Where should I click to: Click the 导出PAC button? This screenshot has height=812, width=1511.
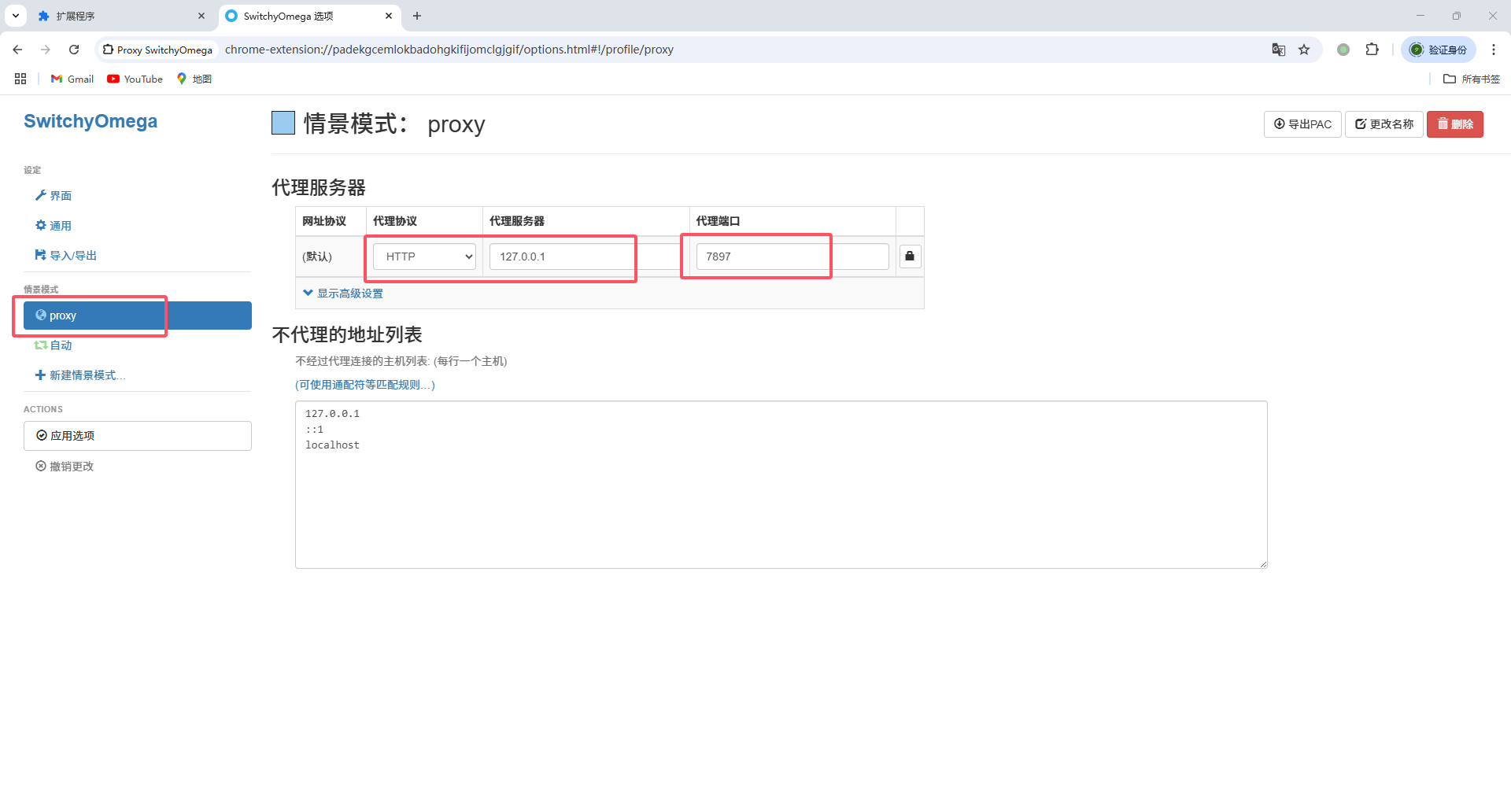(1302, 124)
